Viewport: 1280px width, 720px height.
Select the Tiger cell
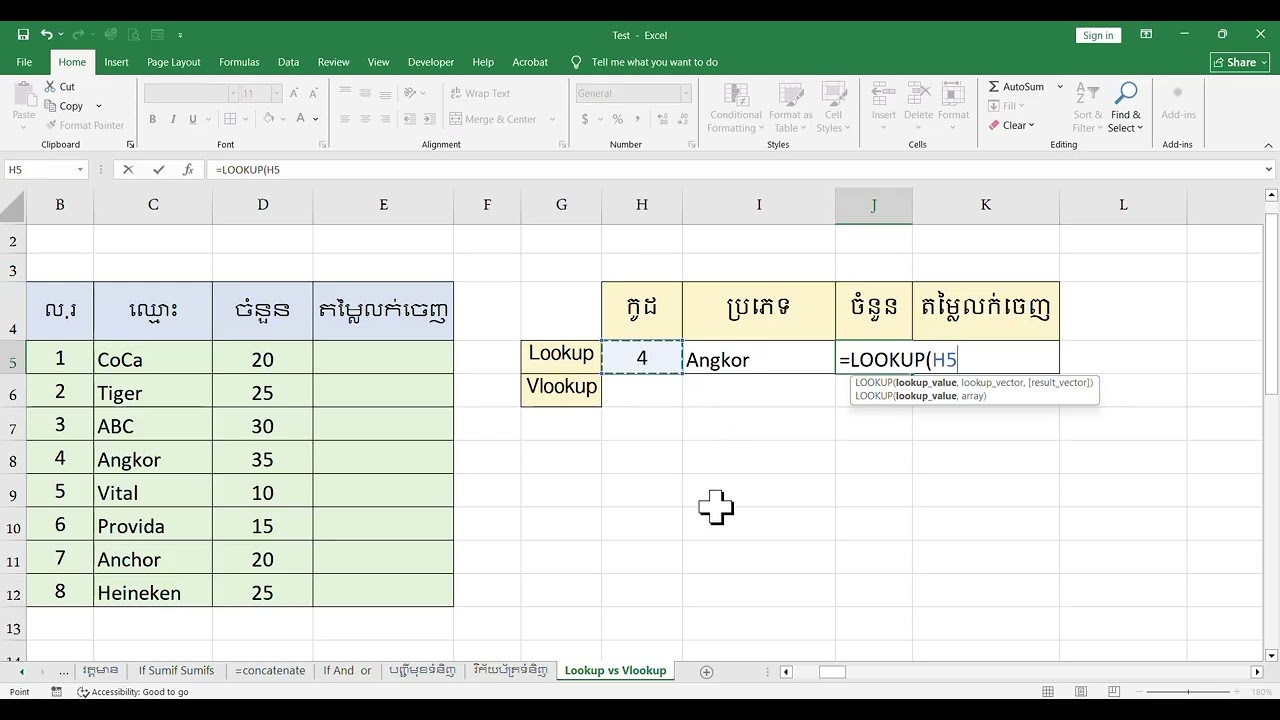coord(153,391)
